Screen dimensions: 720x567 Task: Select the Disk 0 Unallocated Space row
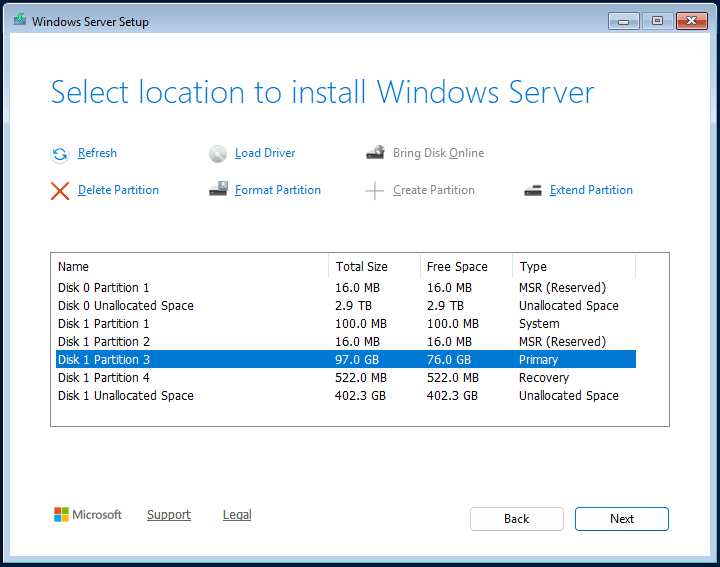[x=346, y=305]
